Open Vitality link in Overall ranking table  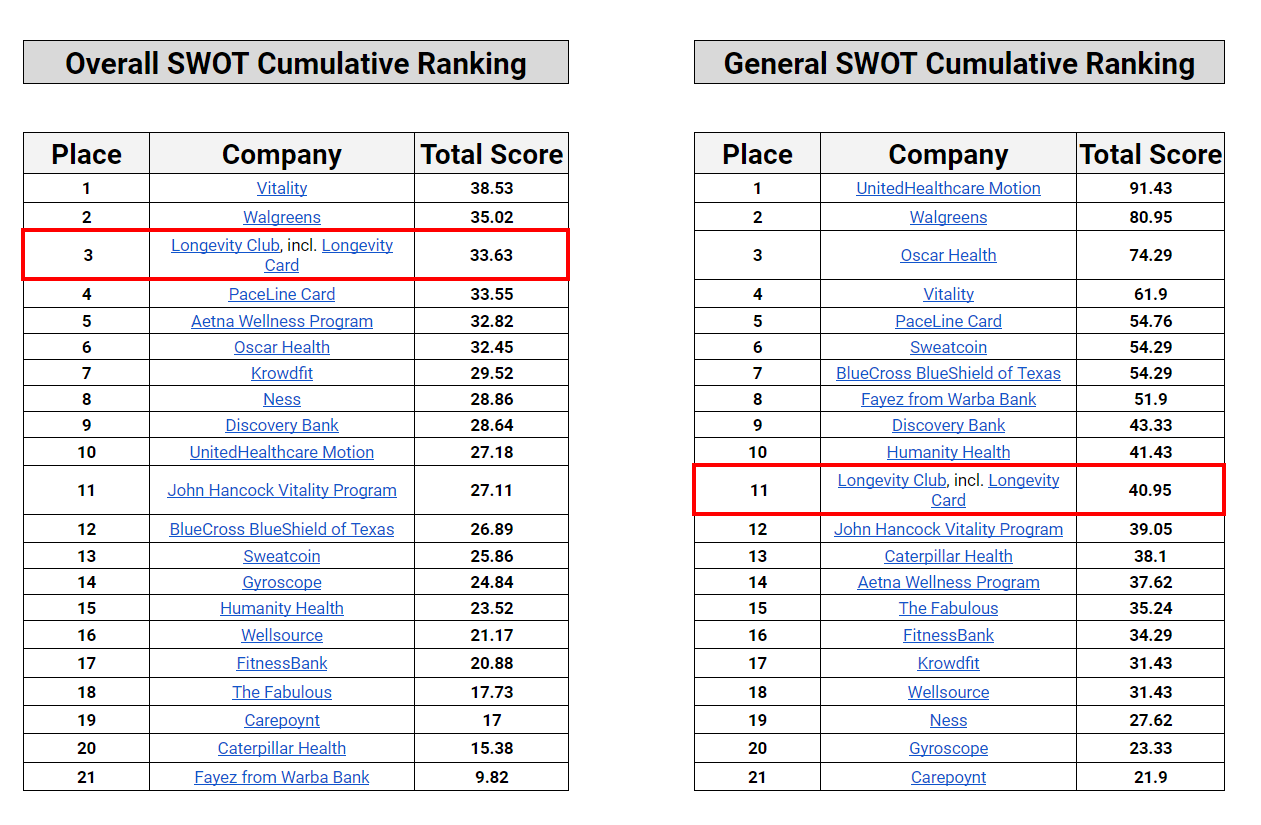(x=281, y=188)
